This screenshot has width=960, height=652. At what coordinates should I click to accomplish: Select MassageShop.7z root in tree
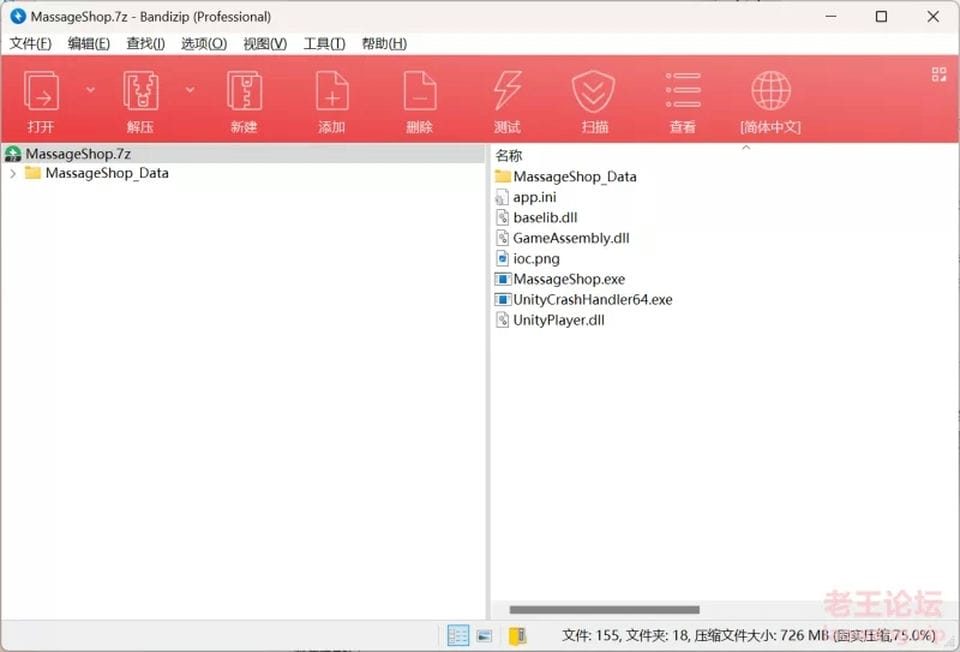(78, 154)
